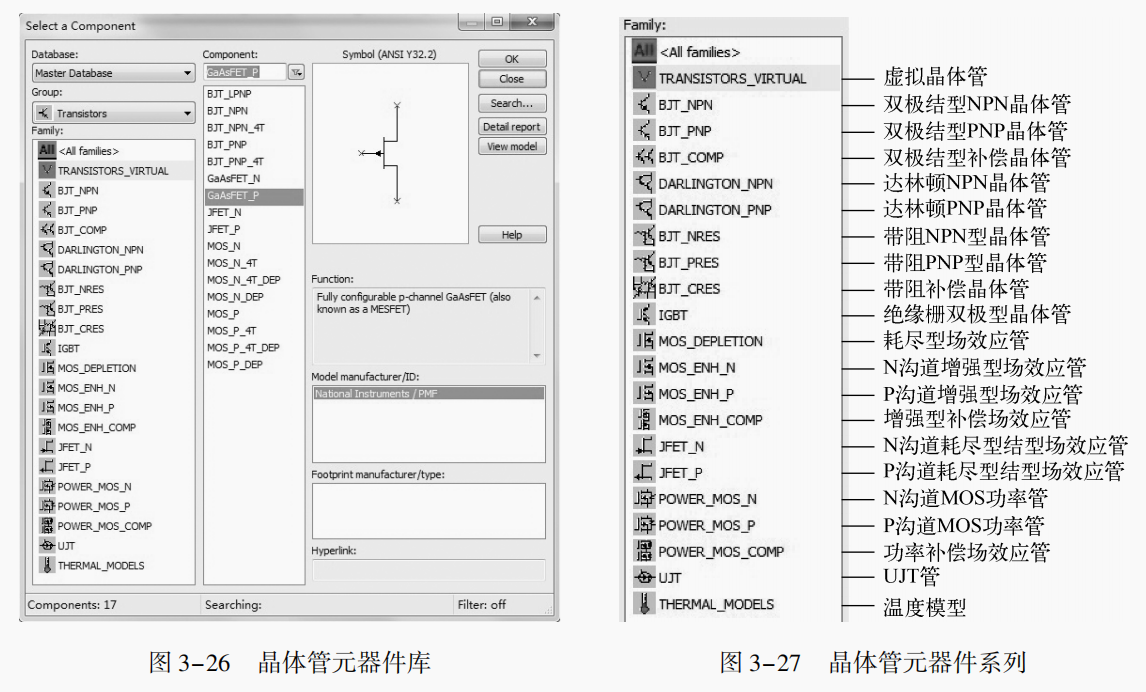Click Transistors group icon in Group combo box
1146x692 pixels.
point(44,113)
